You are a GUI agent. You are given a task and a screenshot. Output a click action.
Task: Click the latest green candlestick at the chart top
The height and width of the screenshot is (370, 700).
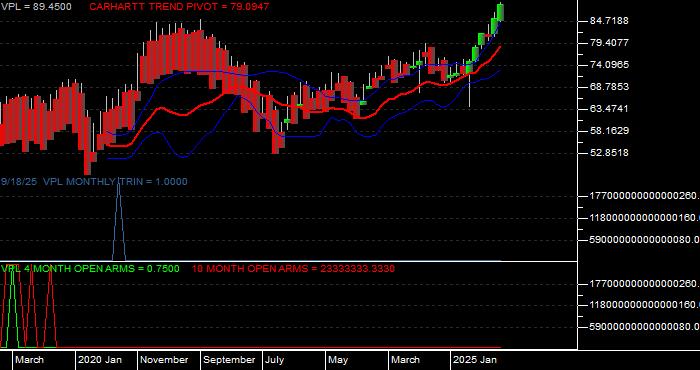(500, 12)
